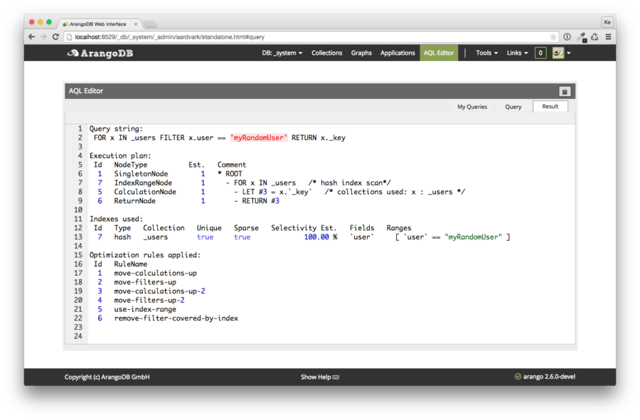The height and width of the screenshot is (420, 640).
Task: Click the browser back arrow
Action: 31,35
